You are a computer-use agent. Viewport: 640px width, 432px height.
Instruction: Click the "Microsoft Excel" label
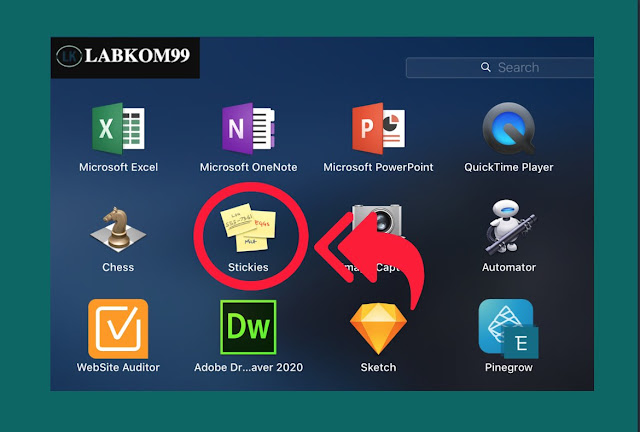point(118,167)
